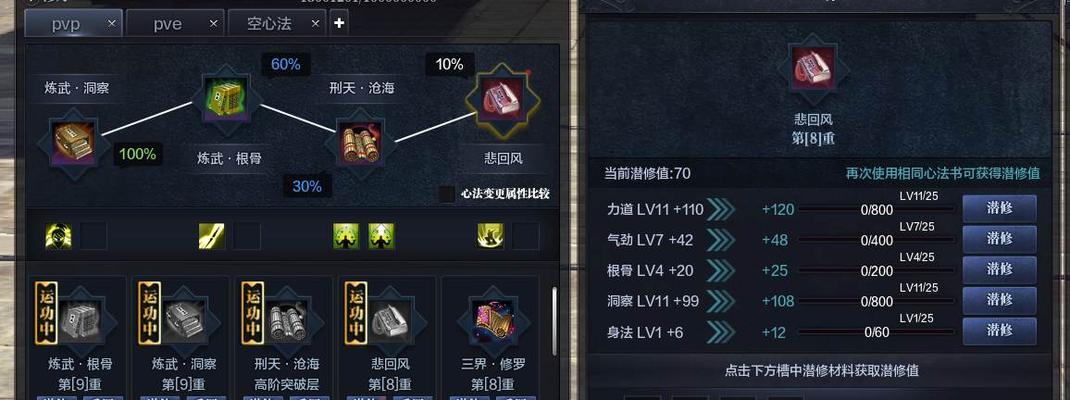Close the pvp tab
This screenshot has width=1070, height=400.
click(x=111, y=24)
